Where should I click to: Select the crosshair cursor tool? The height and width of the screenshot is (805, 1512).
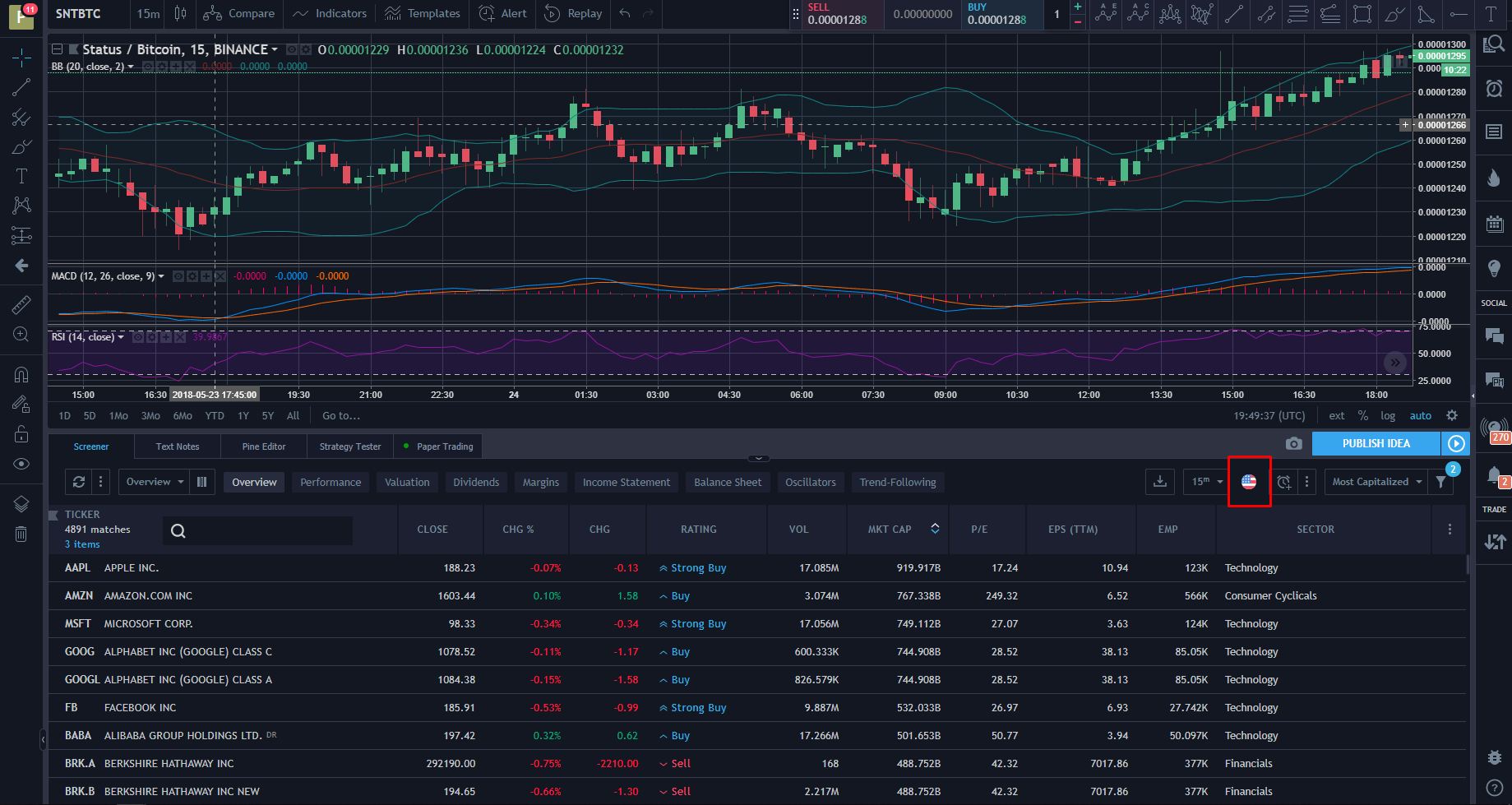[x=21, y=57]
